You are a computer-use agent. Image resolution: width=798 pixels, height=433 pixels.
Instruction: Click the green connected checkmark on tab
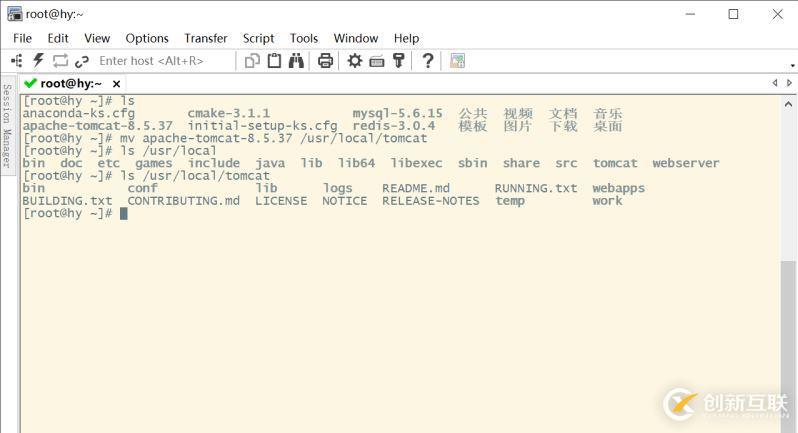pyautogui.click(x=30, y=83)
